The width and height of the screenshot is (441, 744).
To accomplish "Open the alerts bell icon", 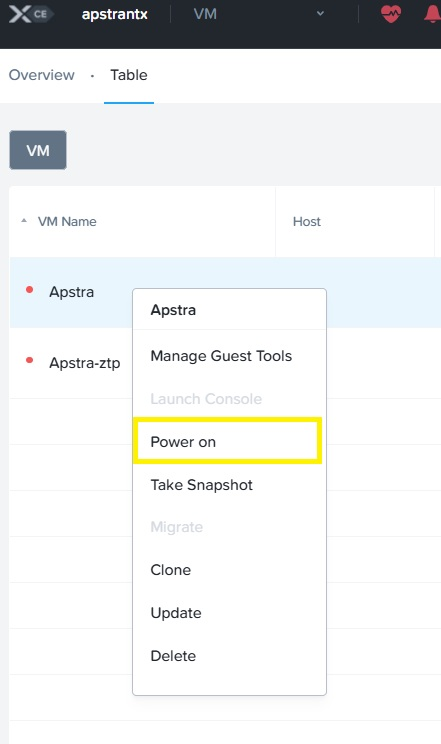I will (x=432, y=14).
